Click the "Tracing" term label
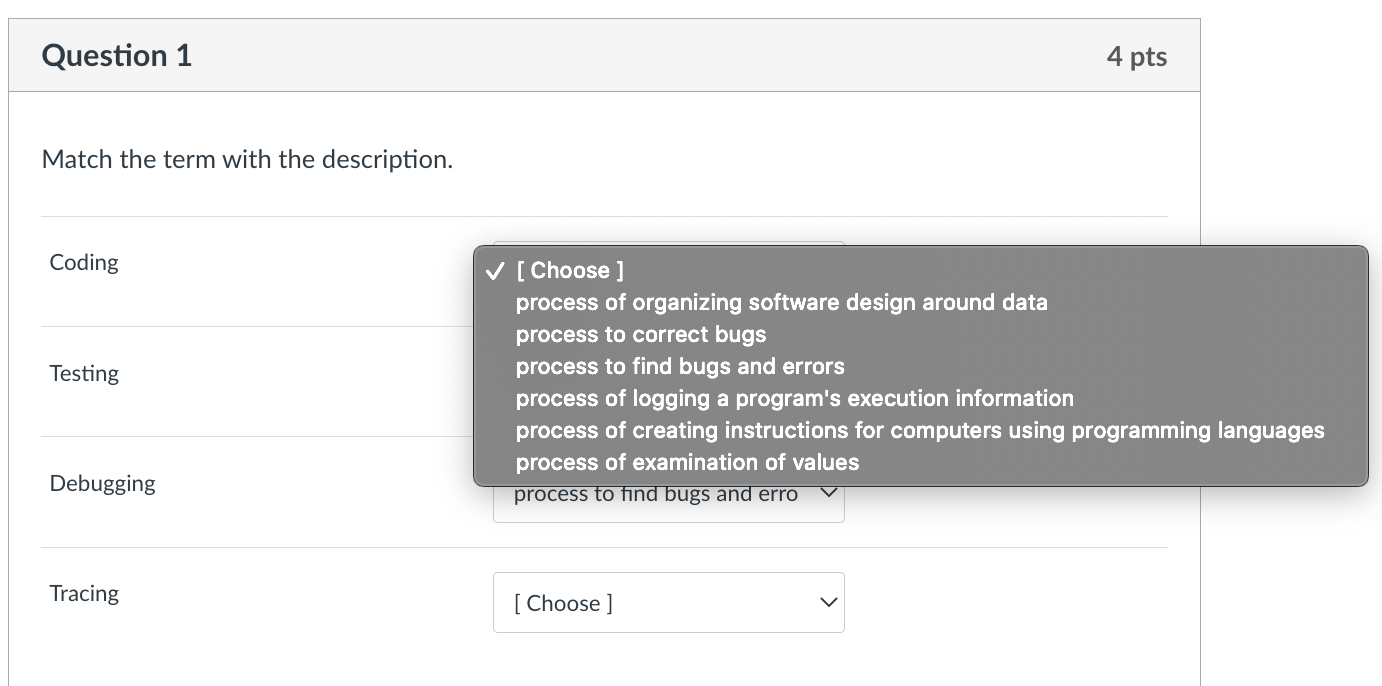The height and width of the screenshot is (686, 1382). (84, 594)
